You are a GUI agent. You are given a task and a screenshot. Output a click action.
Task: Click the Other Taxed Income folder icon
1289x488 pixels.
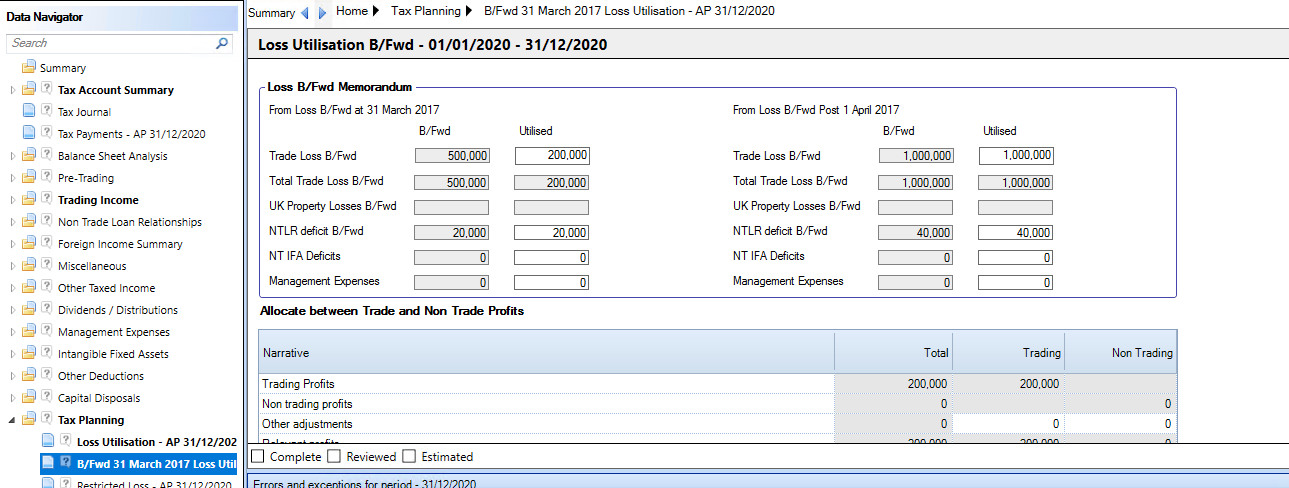pyautogui.click(x=29, y=288)
